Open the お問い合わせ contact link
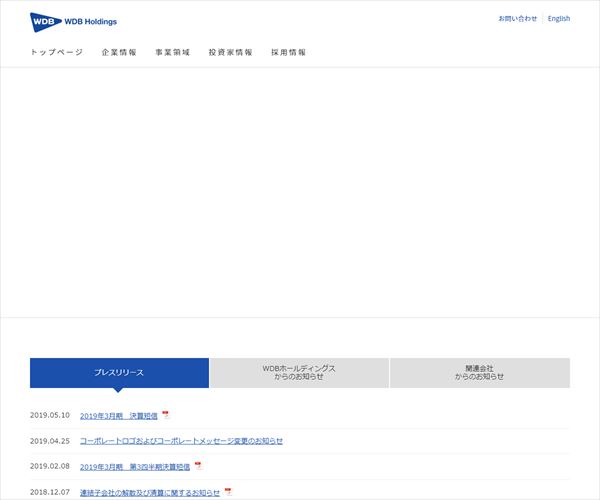 [x=517, y=18]
